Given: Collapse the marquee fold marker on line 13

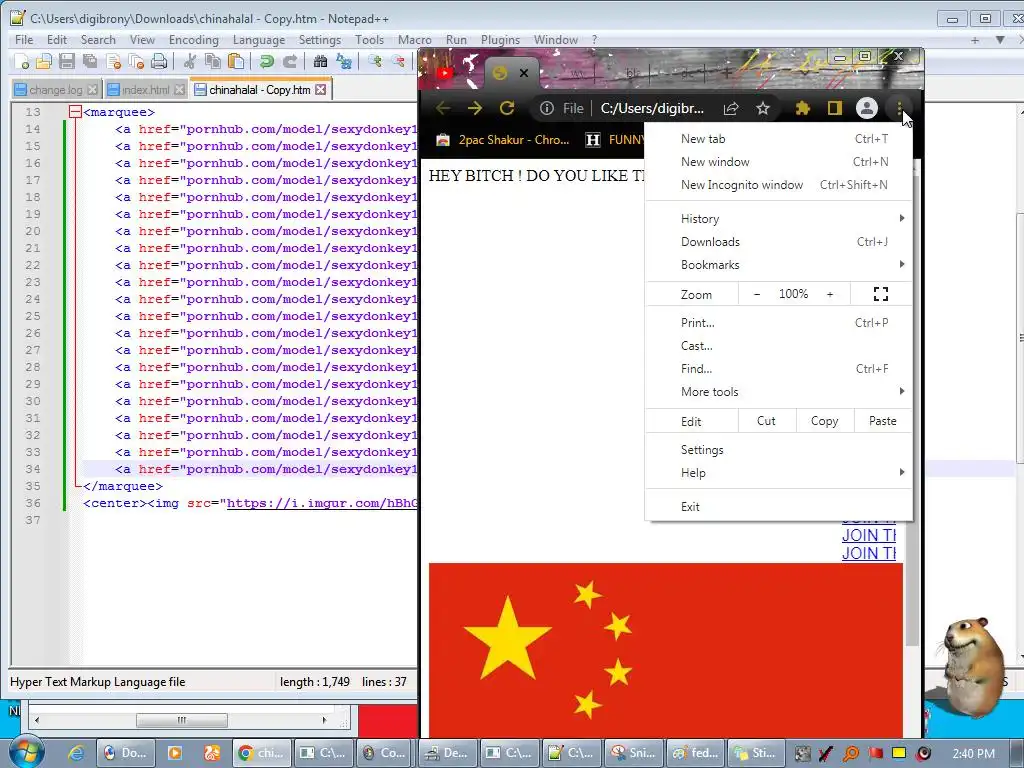Looking at the screenshot, I should pos(75,112).
